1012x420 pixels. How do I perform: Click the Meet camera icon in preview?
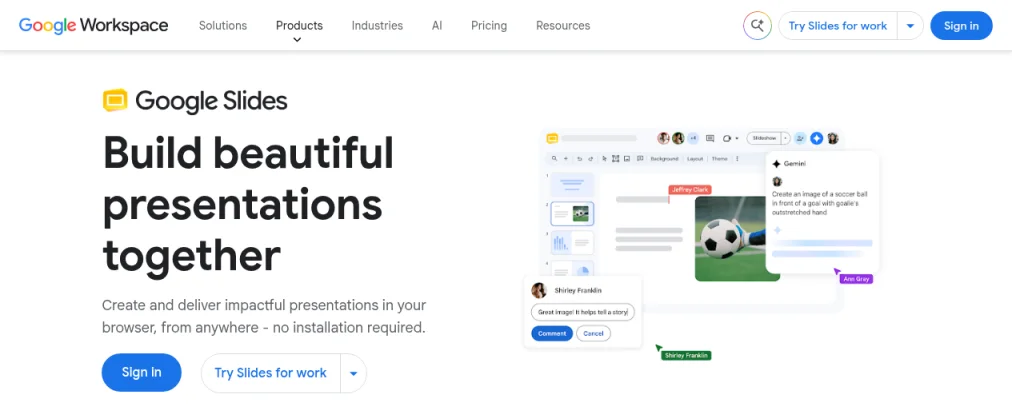(x=727, y=138)
